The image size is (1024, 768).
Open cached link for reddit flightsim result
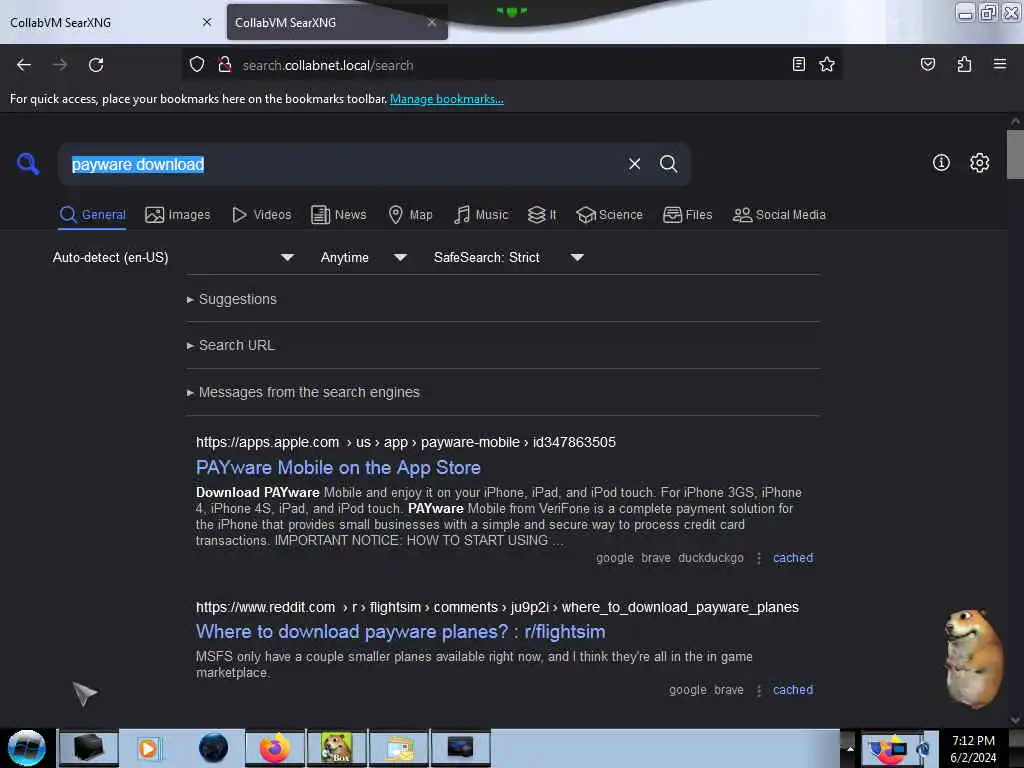[793, 690]
